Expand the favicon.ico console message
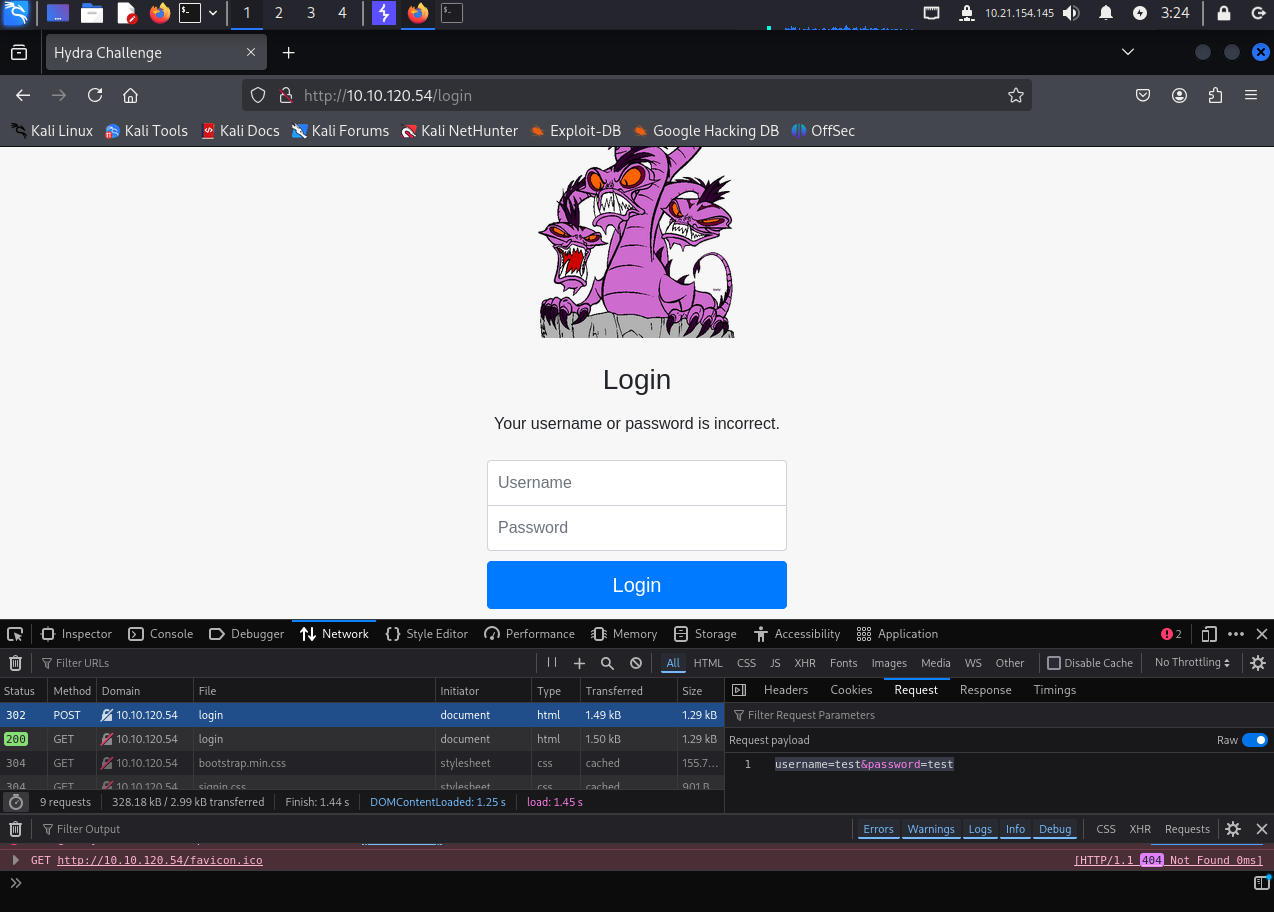Viewport: 1274px width, 912px height. (x=15, y=860)
